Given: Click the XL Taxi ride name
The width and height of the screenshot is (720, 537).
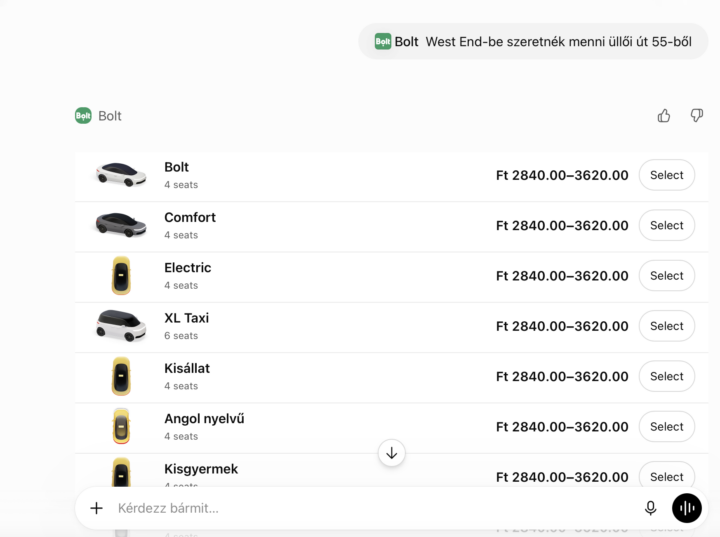Looking at the screenshot, I should pos(186,318).
